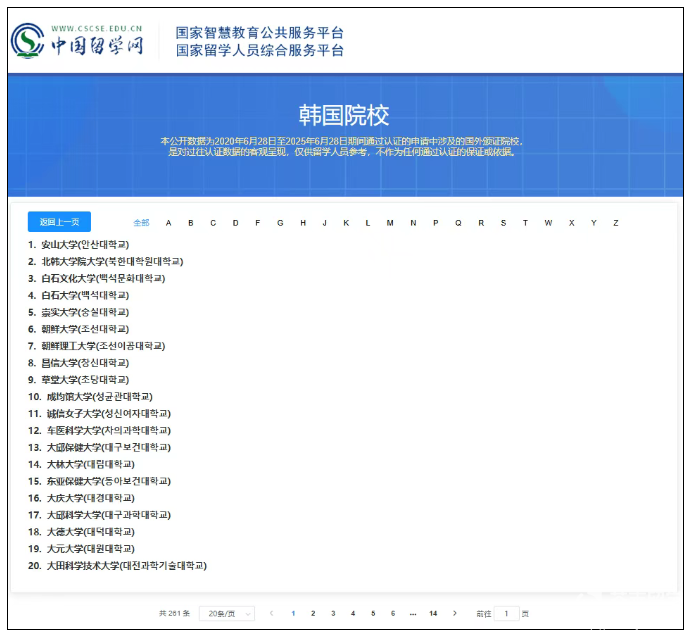Filter schools by letter M

[x=390, y=223]
